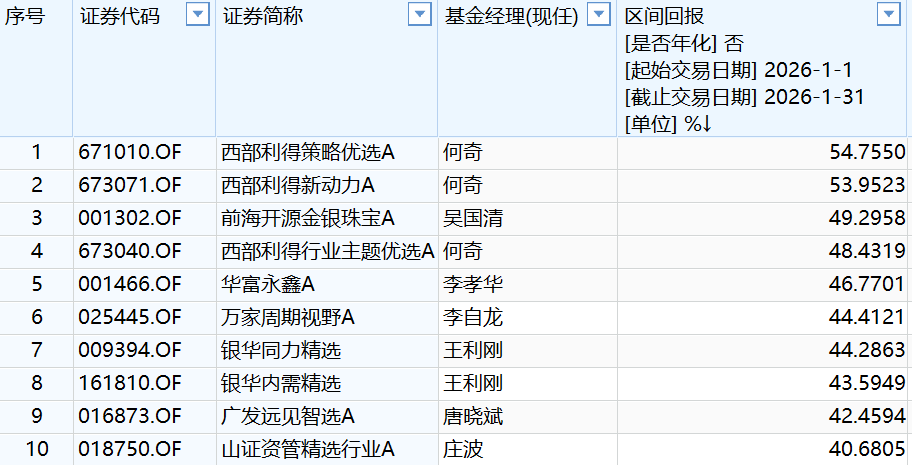Click manager name 李孝华
This screenshot has height=465, width=912.
coord(473,284)
